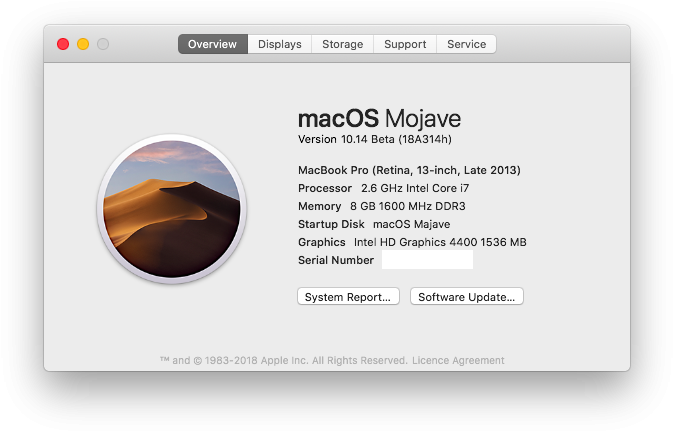Select the Support tab
This screenshot has height=431, width=673.
(405, 44)
